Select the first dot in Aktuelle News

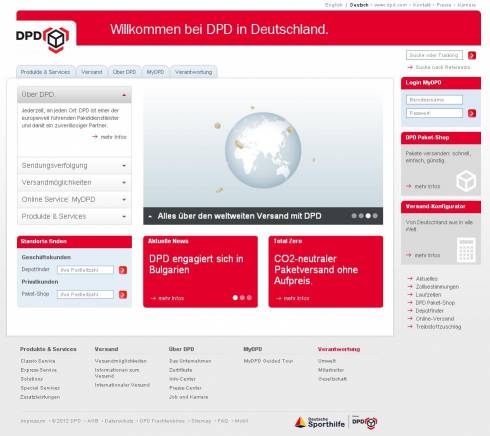point(235,297)
